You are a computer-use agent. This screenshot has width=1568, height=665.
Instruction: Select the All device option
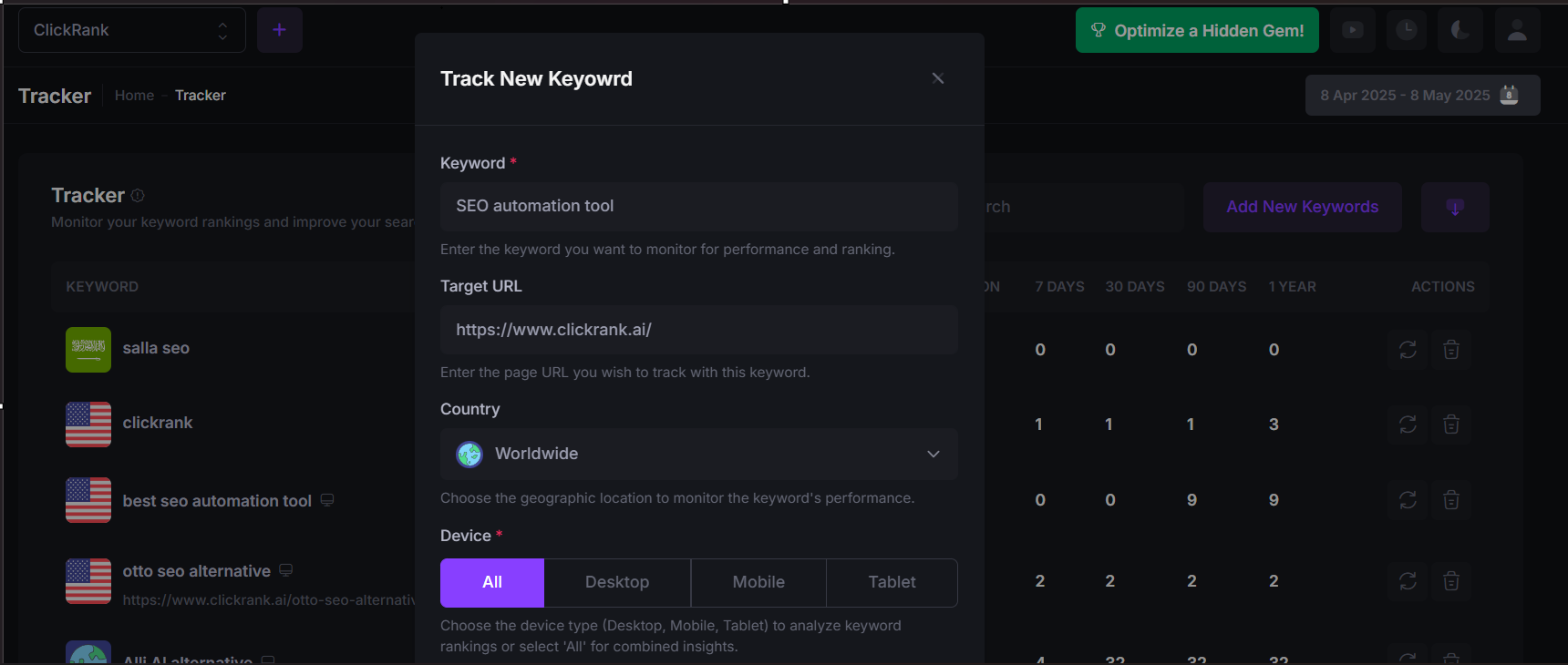pyautogui.click(x=492, y=582)
